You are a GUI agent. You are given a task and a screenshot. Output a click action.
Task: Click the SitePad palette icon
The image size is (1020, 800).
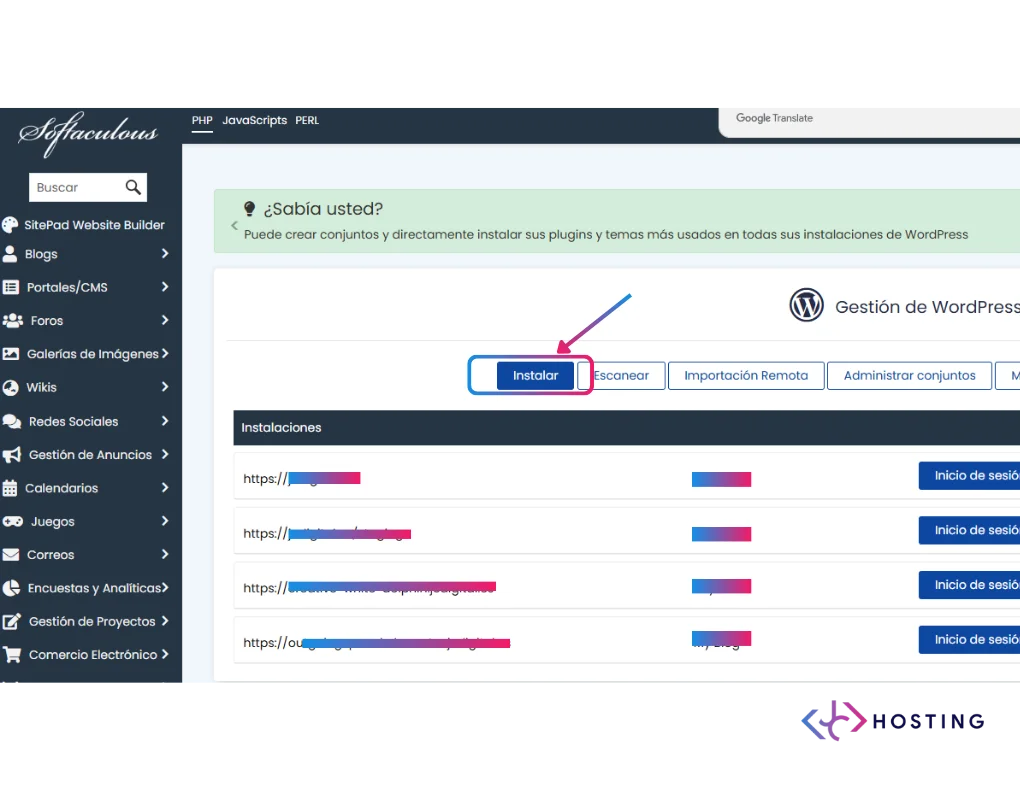coord(10,225)
